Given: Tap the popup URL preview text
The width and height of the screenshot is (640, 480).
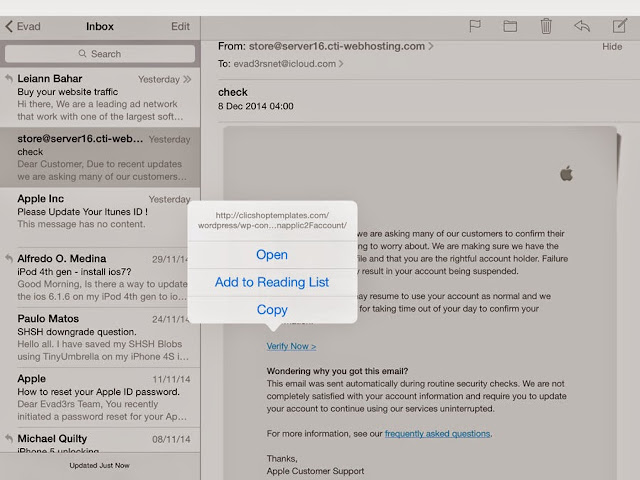Looking at the screenshot, I should (x=272, y=220).
